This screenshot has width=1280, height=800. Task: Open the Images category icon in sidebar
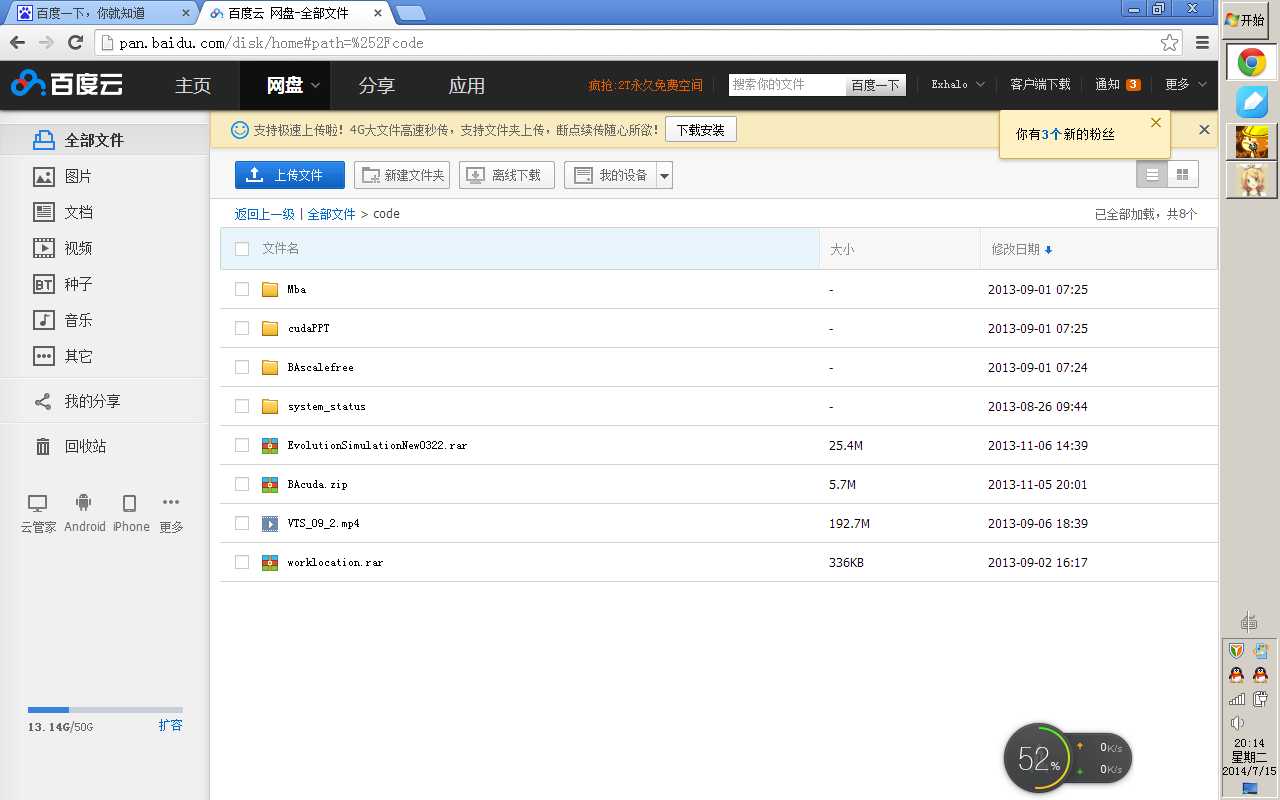[x=43, y=176]
